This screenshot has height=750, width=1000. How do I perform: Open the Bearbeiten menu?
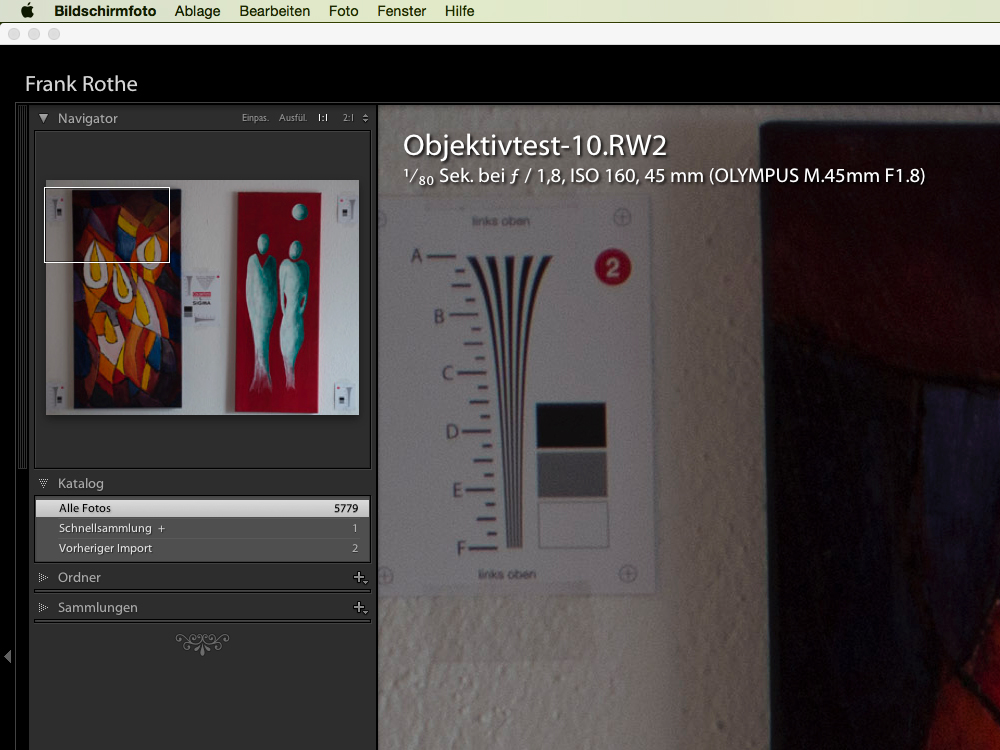274,11
